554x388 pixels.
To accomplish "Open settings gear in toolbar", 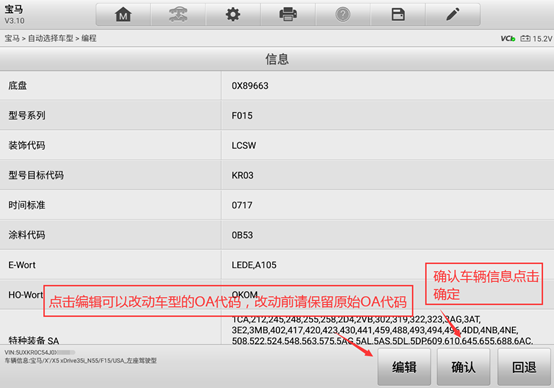I will tap(233, 15).
